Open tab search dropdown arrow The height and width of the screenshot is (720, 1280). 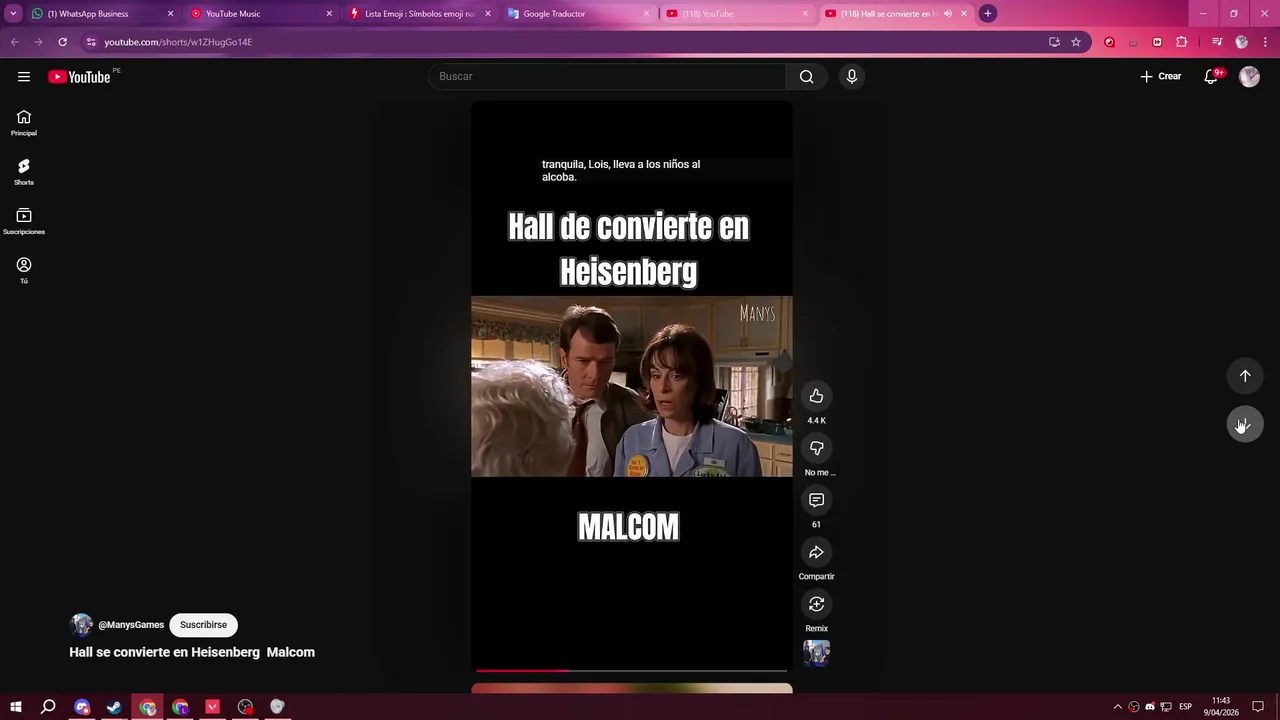[13, 14]
